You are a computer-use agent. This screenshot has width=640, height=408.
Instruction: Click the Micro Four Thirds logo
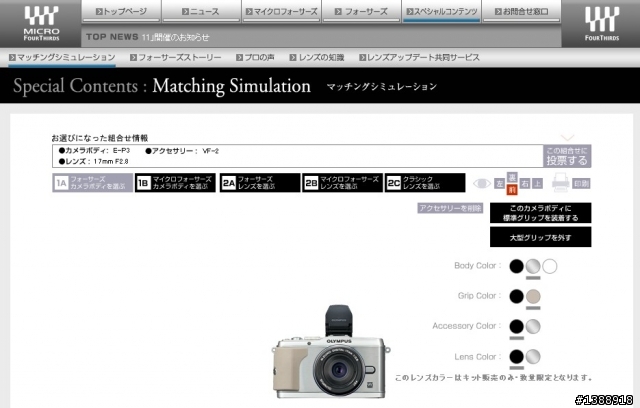coord(41,23)
